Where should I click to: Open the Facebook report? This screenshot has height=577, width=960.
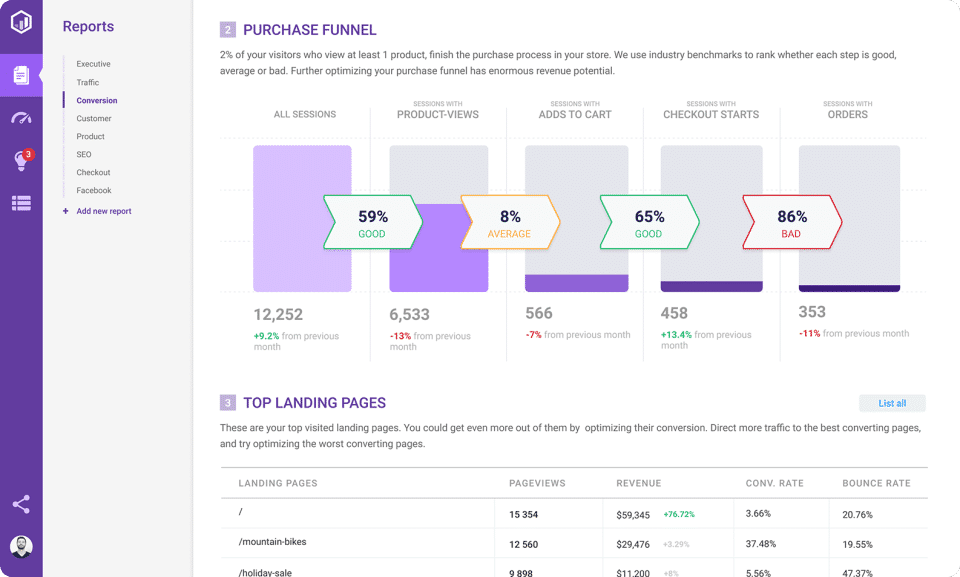[x=94, y=191]
